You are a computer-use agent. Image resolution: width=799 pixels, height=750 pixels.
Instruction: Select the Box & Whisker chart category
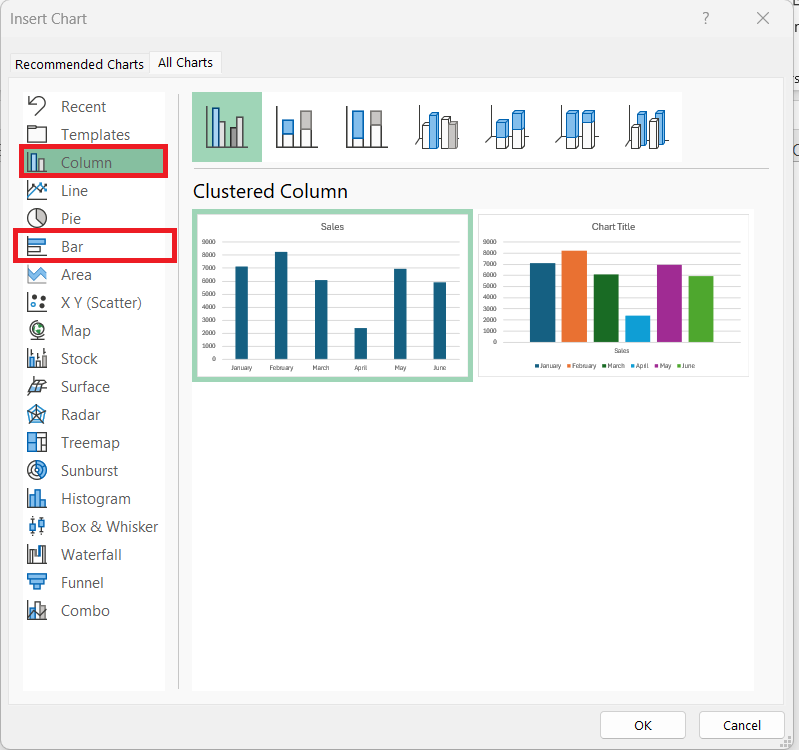pyautogui.click(x=94, y=527)
